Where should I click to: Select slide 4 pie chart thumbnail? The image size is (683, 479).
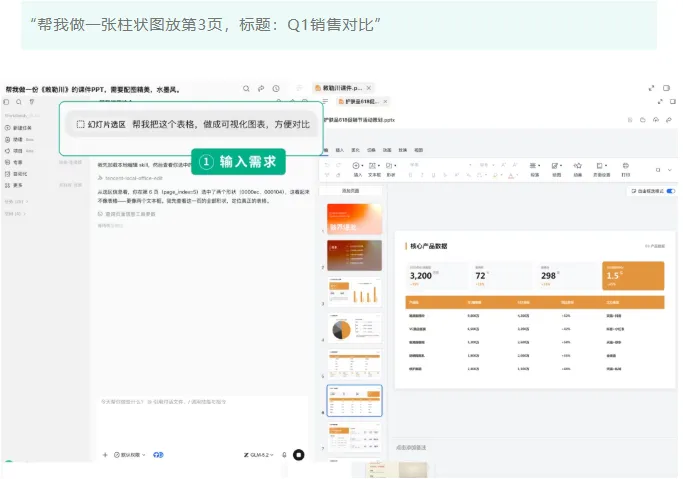coord(354,328)
